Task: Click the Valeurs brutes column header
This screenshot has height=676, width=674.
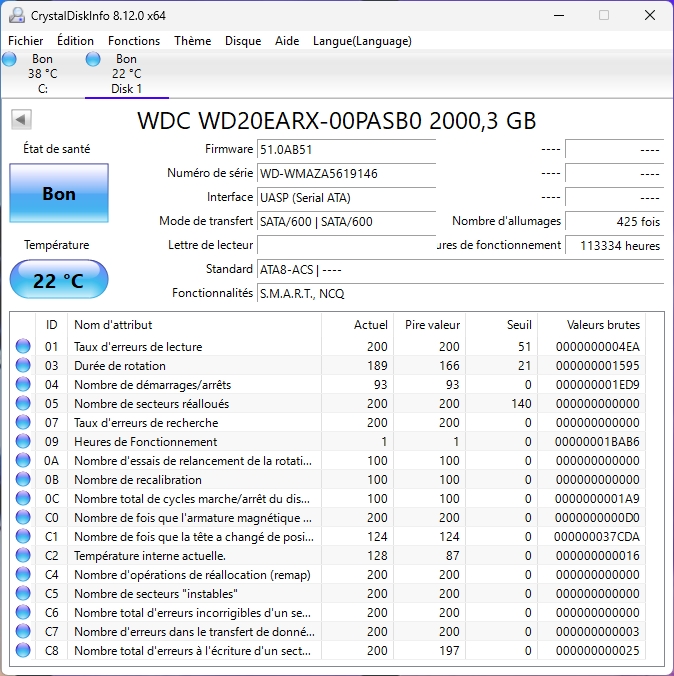Action: coord(591,325)
